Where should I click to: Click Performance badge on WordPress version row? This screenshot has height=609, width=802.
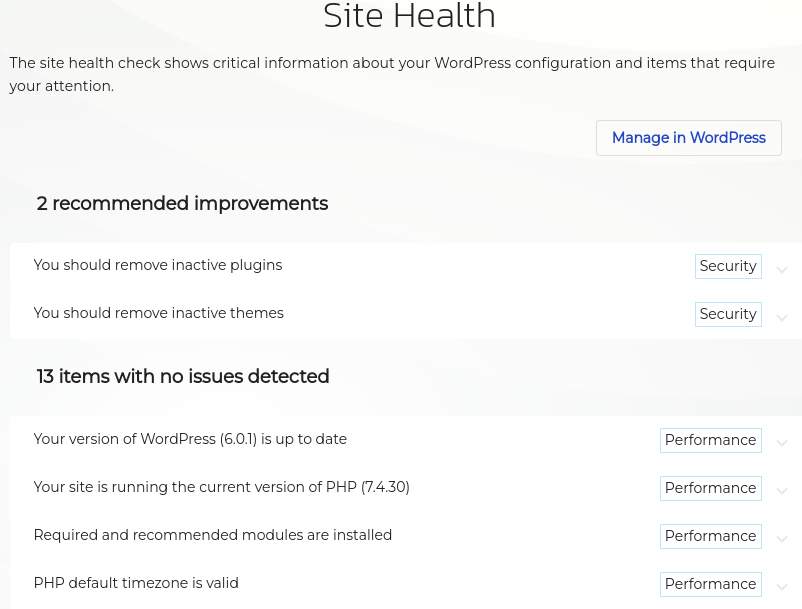pyautogui.click(x=710, y=440)
